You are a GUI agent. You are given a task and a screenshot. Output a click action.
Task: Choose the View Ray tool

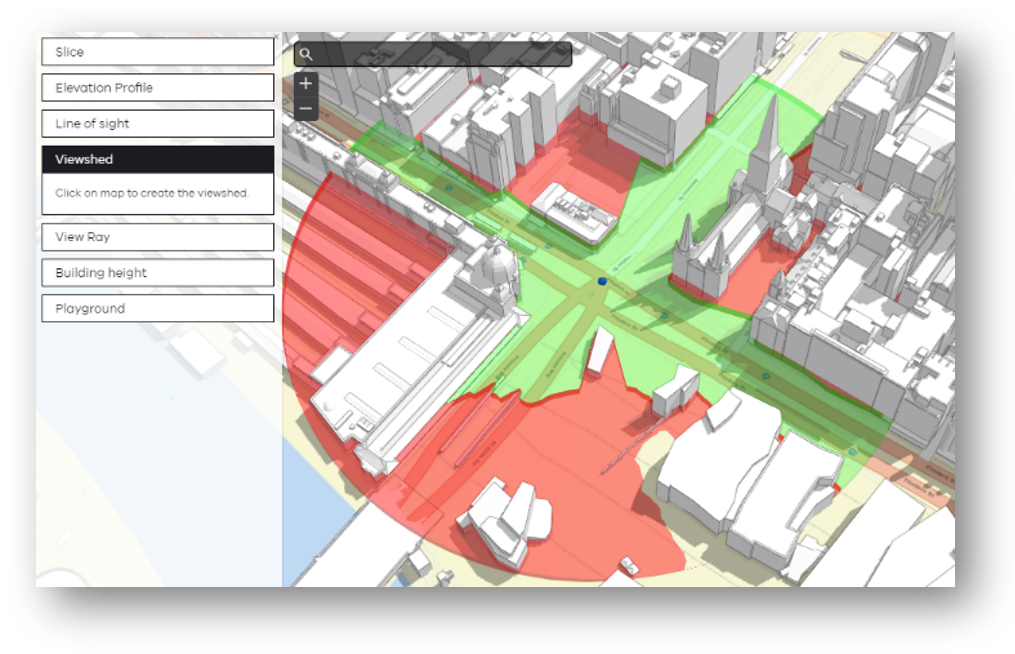pos(157,237)
